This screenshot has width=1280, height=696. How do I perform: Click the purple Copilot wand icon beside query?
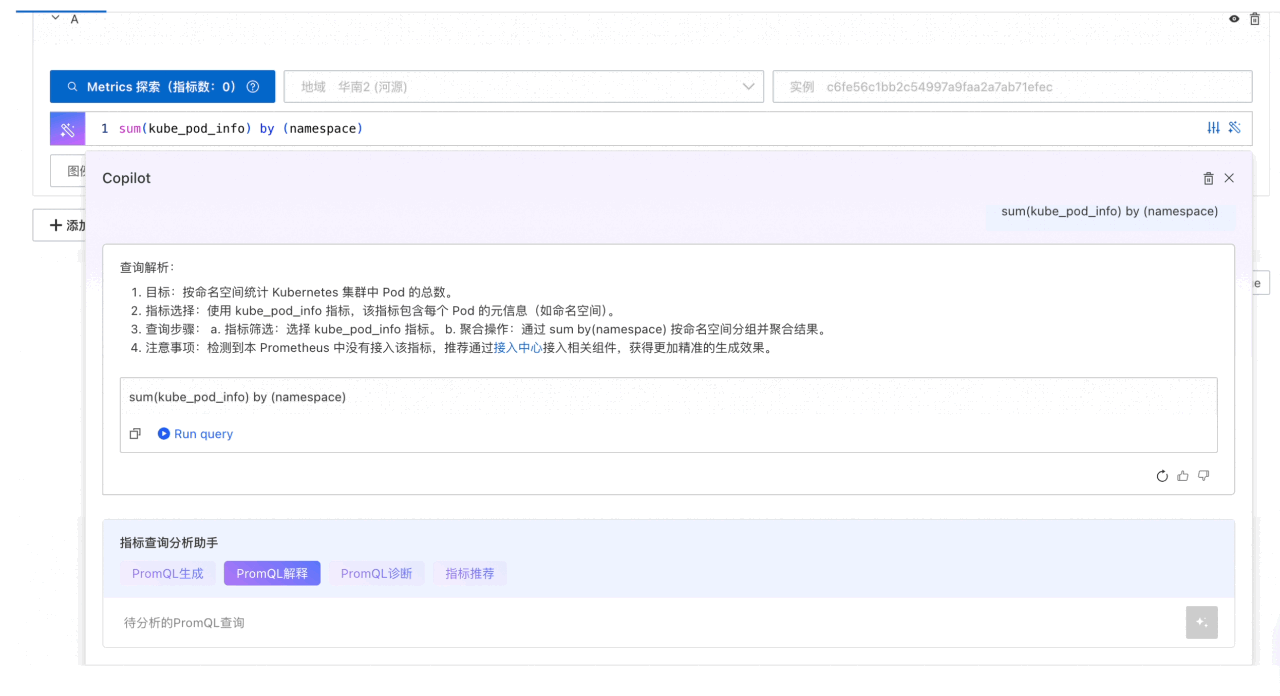[x=68, y=129]
